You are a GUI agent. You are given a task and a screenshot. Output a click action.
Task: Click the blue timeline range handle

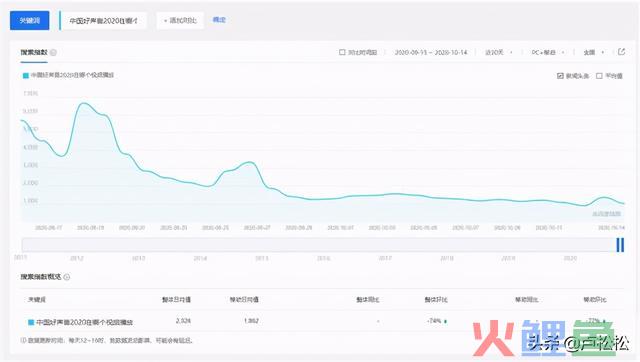coord(620,245)
